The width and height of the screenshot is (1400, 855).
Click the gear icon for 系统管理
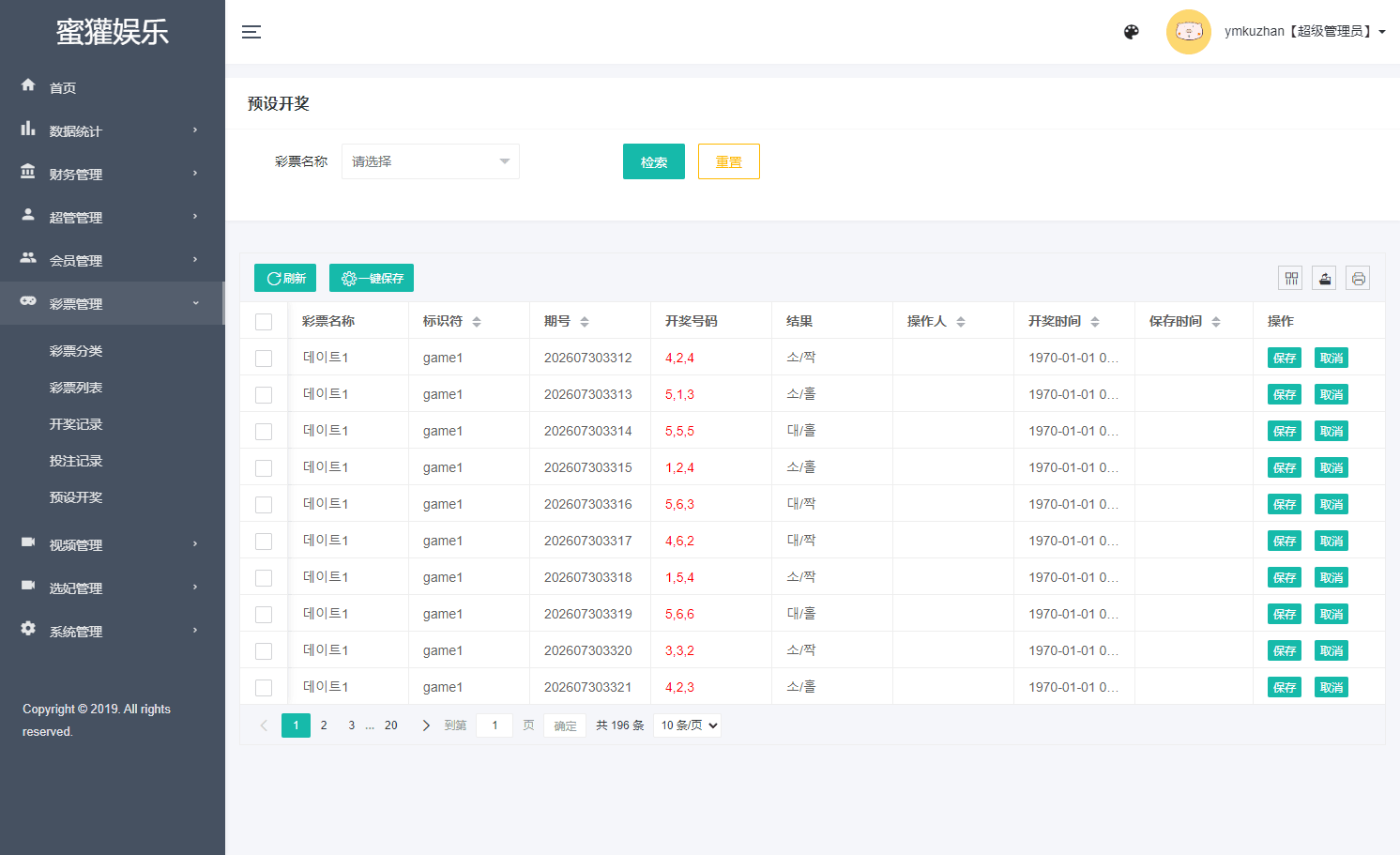pyautogui.click(x=28, y=629)
